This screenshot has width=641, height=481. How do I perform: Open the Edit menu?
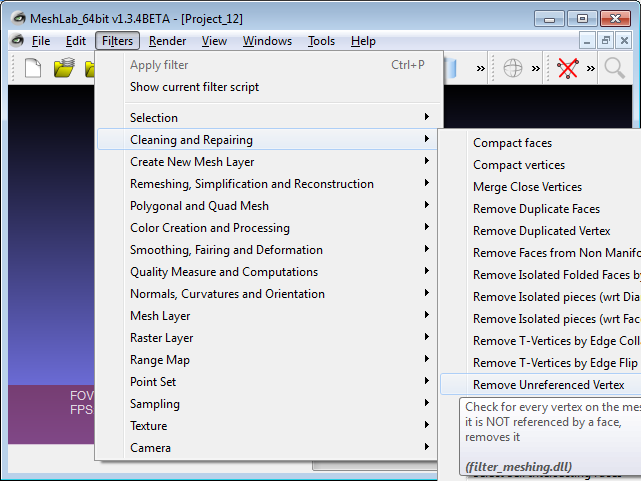click(x=76, y=41)
